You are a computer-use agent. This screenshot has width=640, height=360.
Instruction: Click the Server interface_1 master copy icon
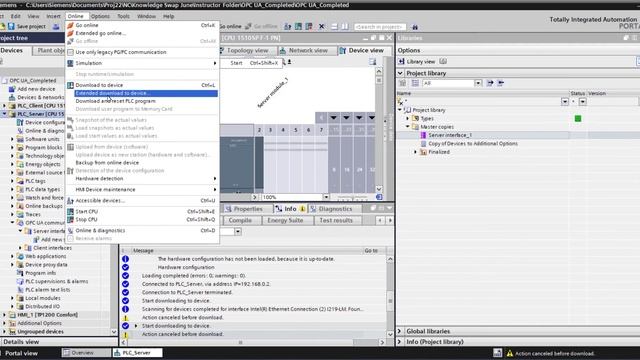click(423, 135)
